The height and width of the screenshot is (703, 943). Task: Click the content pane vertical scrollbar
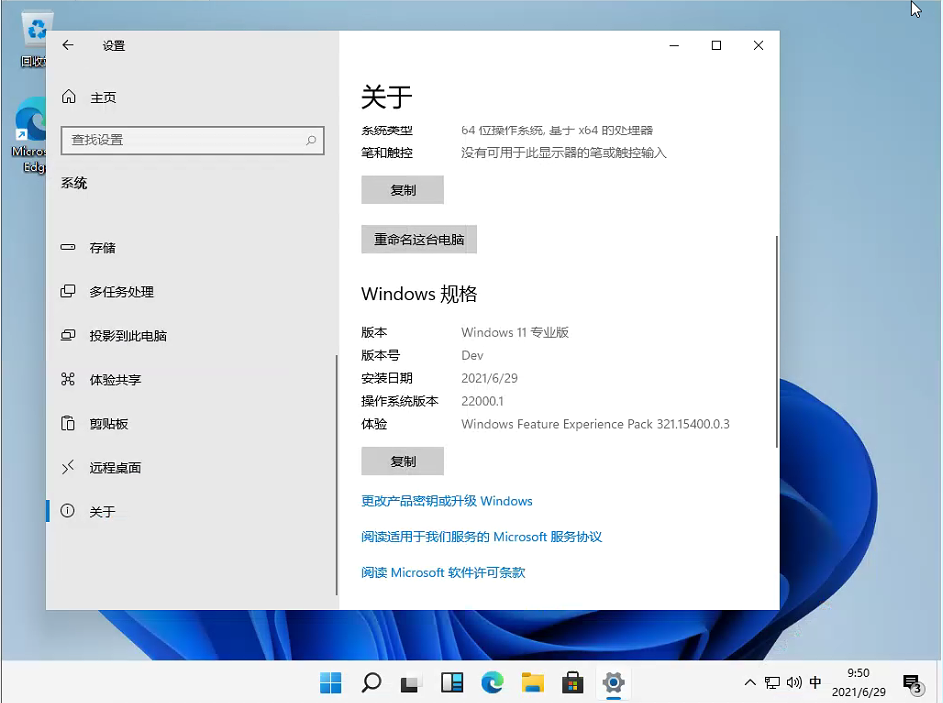(776, 340)
